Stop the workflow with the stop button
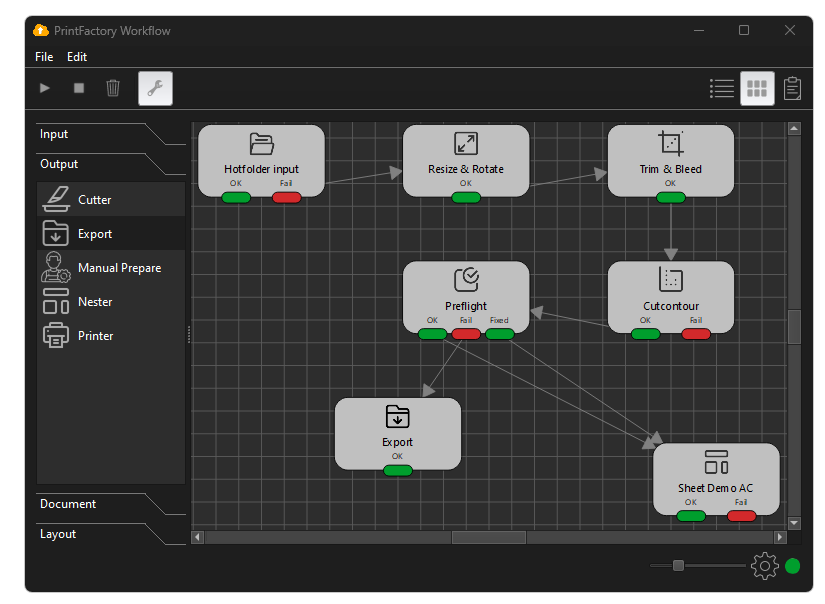Image resolution: width=825 pixels, height=604 pixels. [x=79, y=88]
